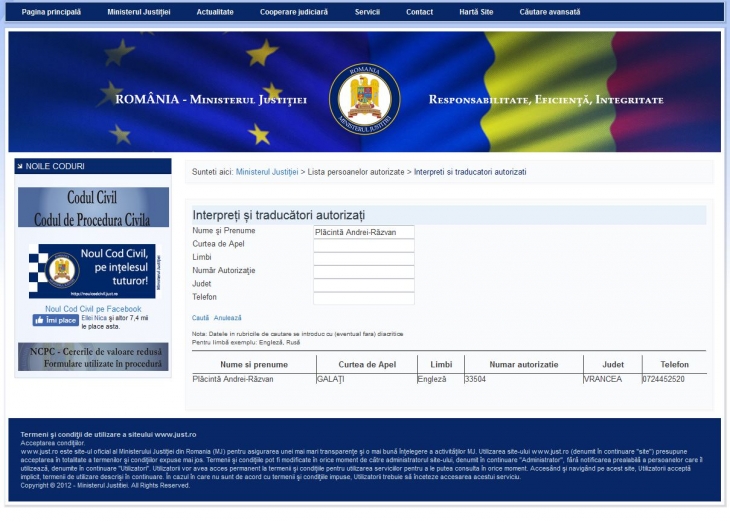Click into the Număr Autorizație text field
This screenshot has height=522, width=730.
(x=363, y=271)
